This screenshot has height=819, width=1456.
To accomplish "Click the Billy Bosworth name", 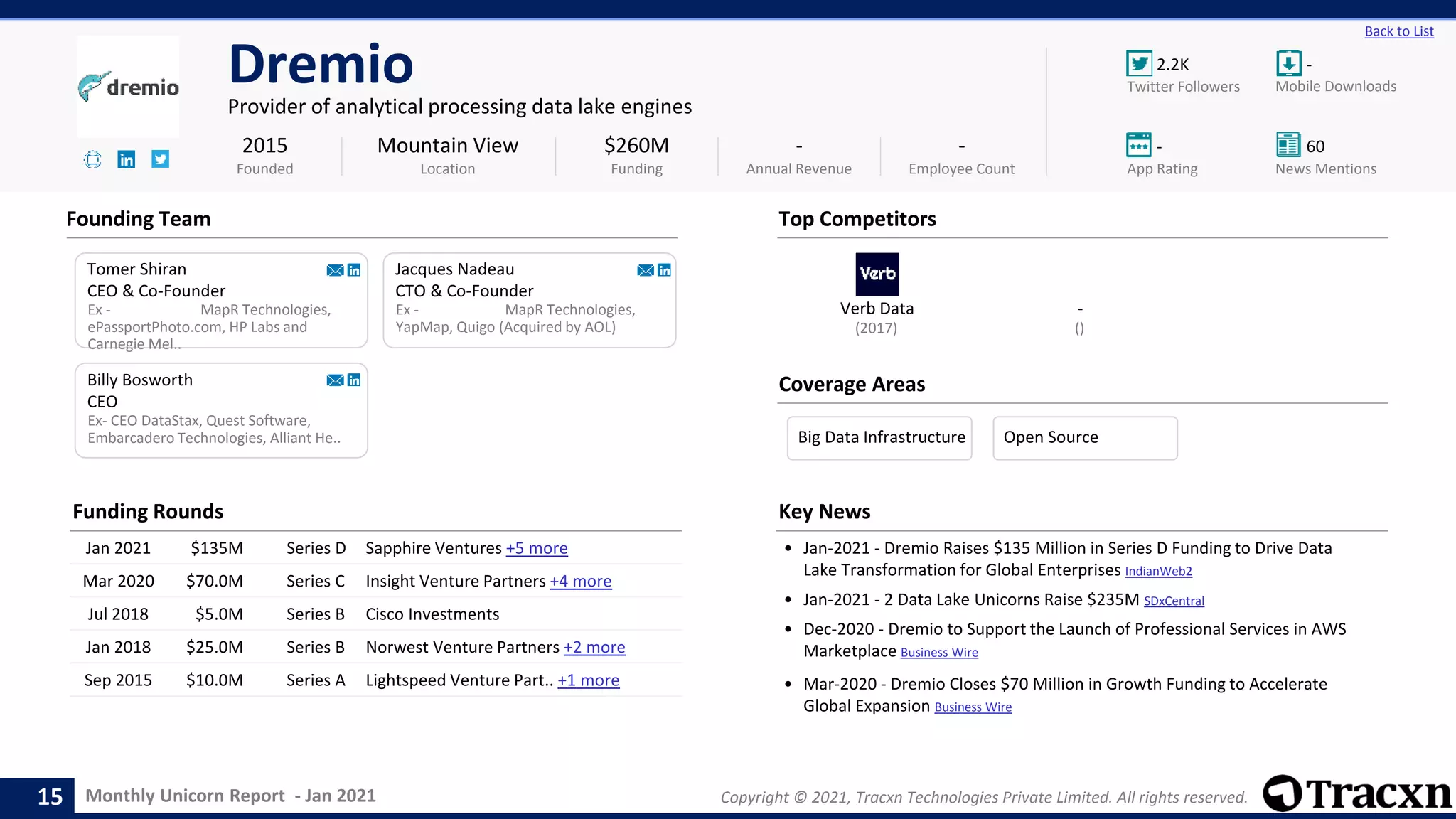I will [x=140, y=380].
